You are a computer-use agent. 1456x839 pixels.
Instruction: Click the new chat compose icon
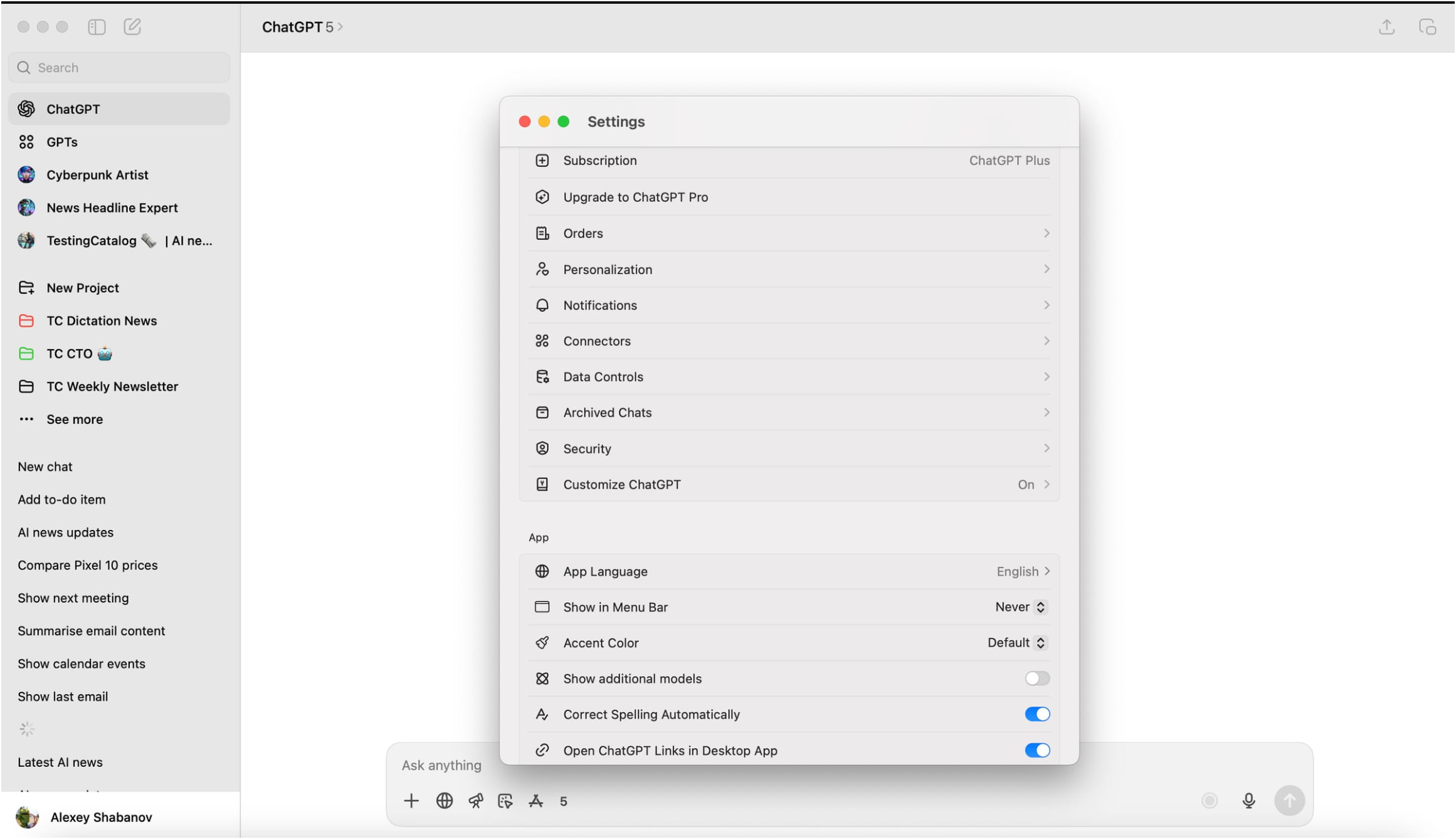(x=132, y=26)
